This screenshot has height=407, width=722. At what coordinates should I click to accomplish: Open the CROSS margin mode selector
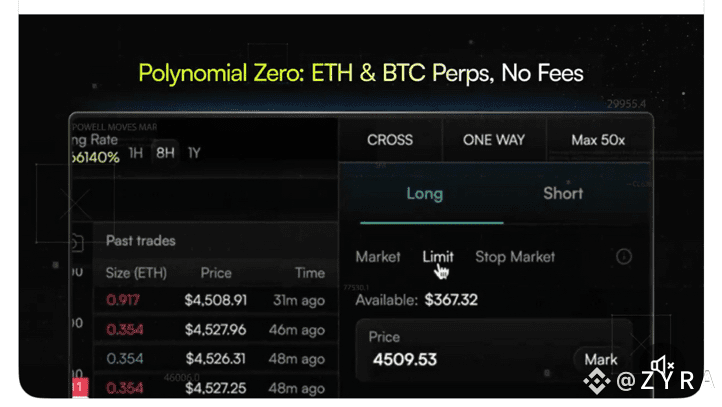point(390,140)
